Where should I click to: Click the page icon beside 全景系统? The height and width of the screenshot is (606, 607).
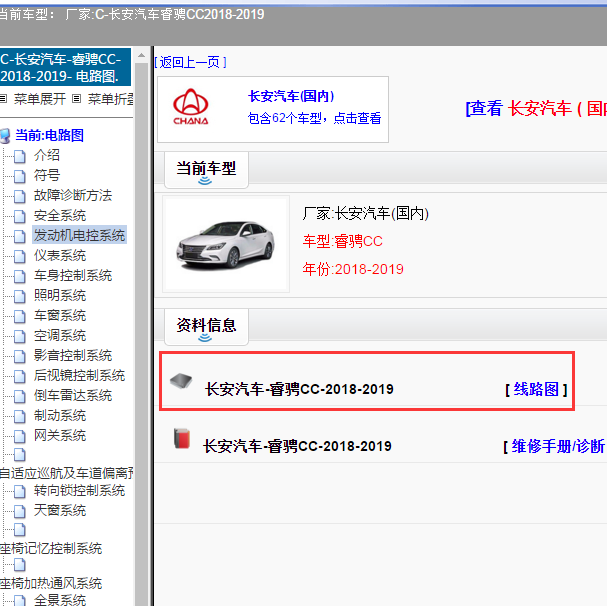tap(19, 600)
